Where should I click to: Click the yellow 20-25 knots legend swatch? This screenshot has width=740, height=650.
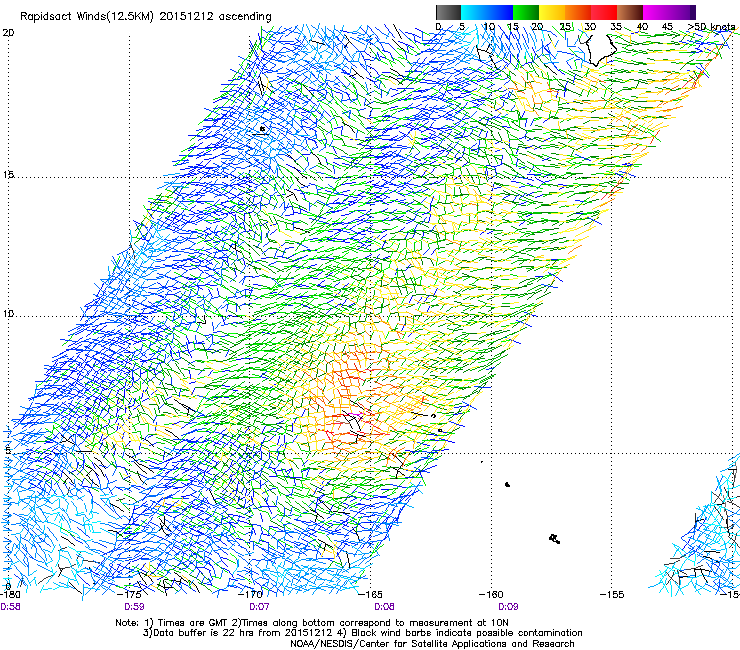coord(552,12)
